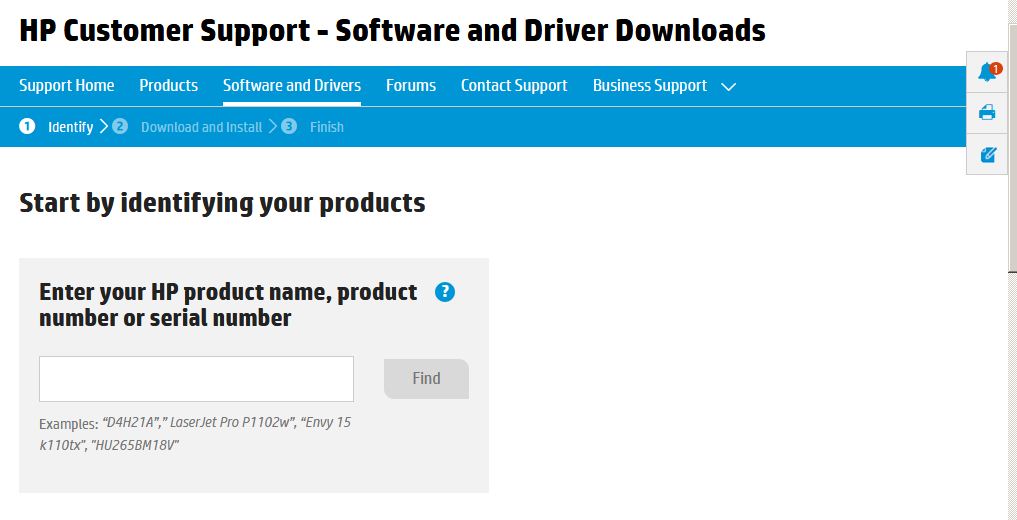This screenshot has height=520, width=1017.
Task: Click the Find button
Action: 426,379
